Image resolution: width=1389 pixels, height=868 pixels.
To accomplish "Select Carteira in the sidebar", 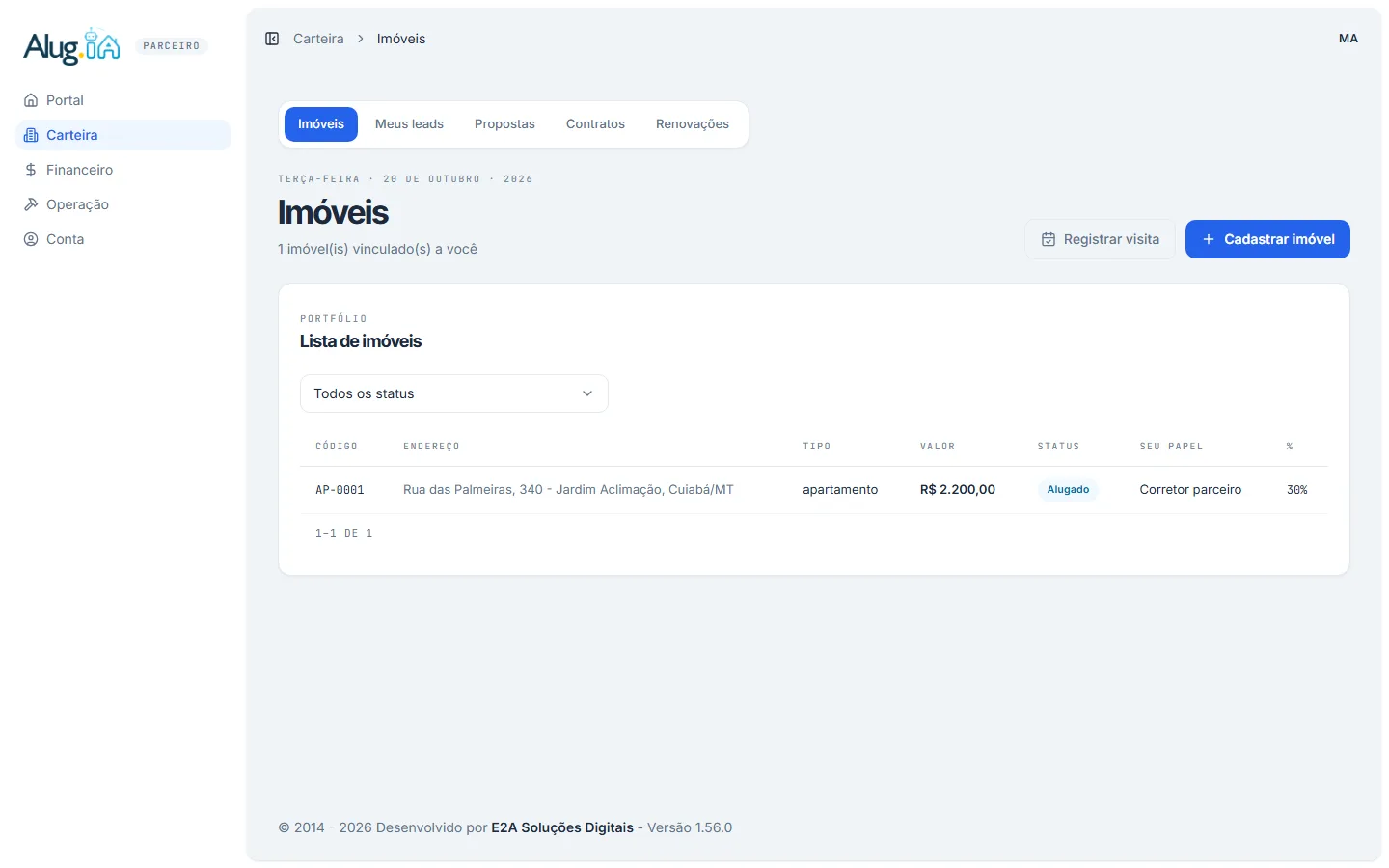I will click(123, 135).
